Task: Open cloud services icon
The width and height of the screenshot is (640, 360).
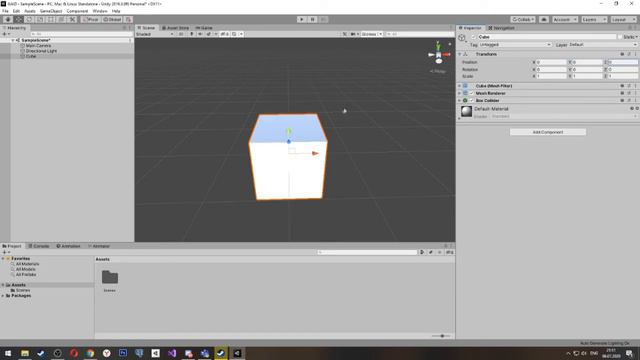Action: pos(544,19)
